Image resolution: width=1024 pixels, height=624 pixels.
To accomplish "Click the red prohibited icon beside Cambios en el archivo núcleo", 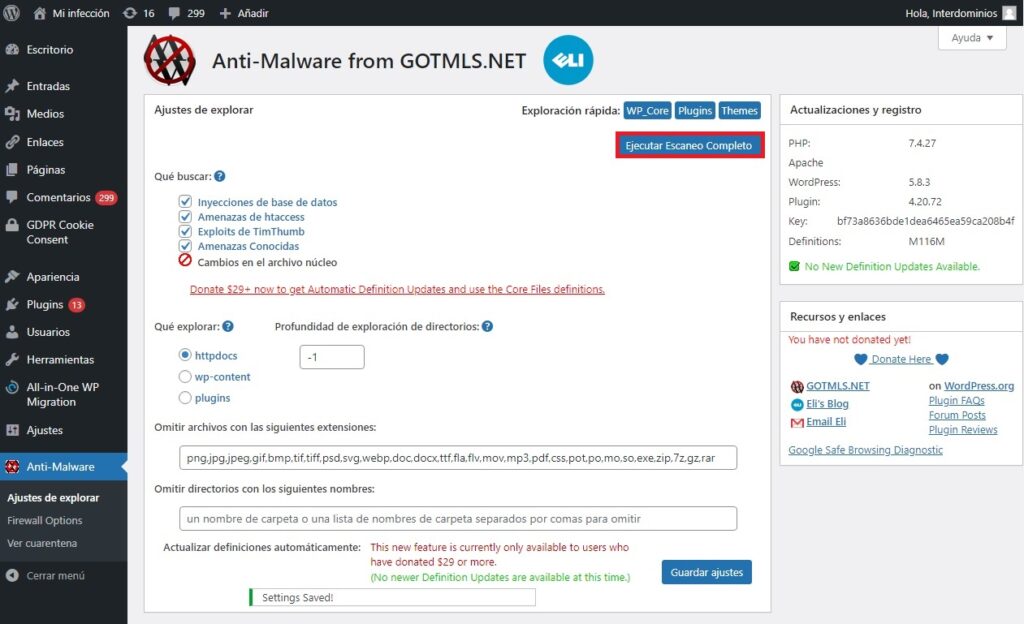I will click(185, 260).
